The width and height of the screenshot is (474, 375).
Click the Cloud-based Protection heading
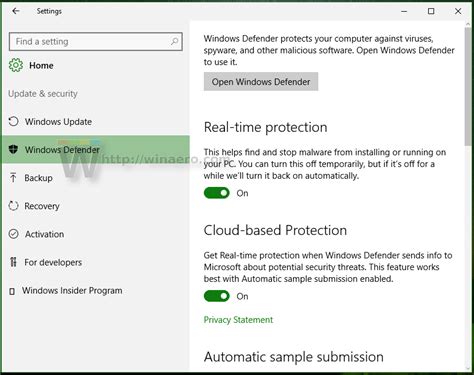275,230
